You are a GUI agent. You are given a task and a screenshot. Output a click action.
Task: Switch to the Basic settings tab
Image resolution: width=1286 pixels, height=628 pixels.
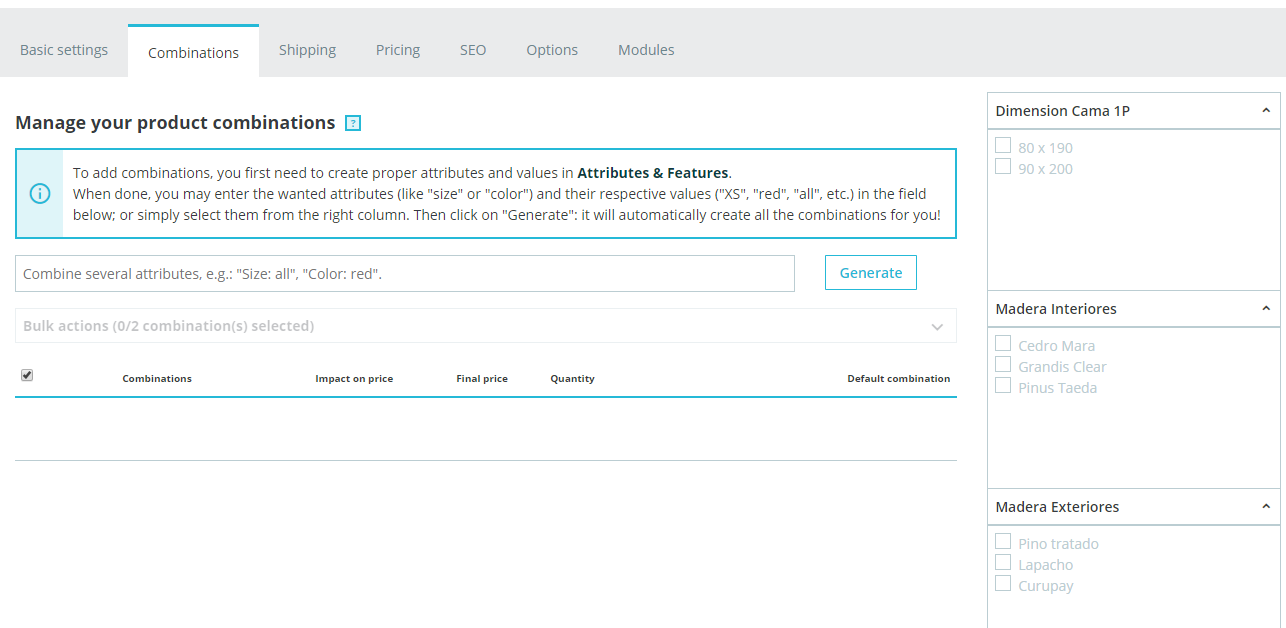[x=64, y=50]
